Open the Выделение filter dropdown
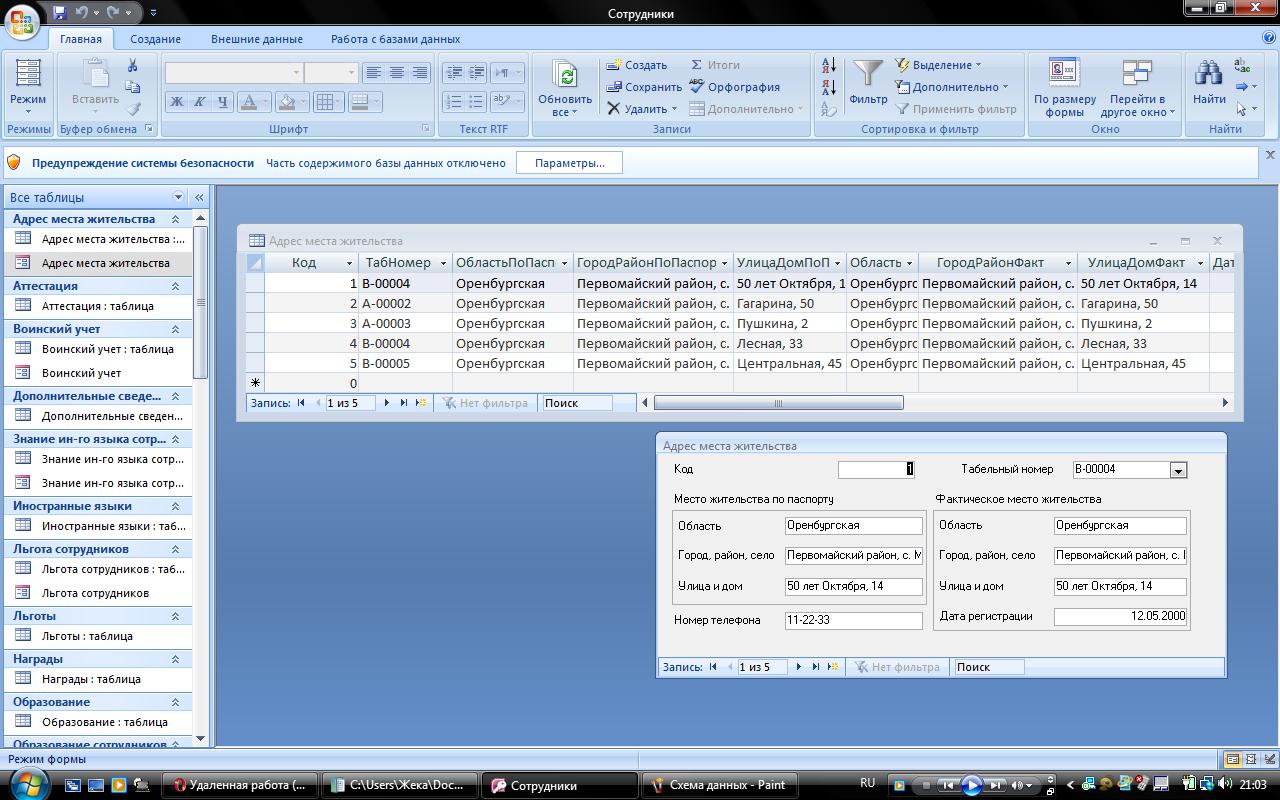 (x=938, y=65)
